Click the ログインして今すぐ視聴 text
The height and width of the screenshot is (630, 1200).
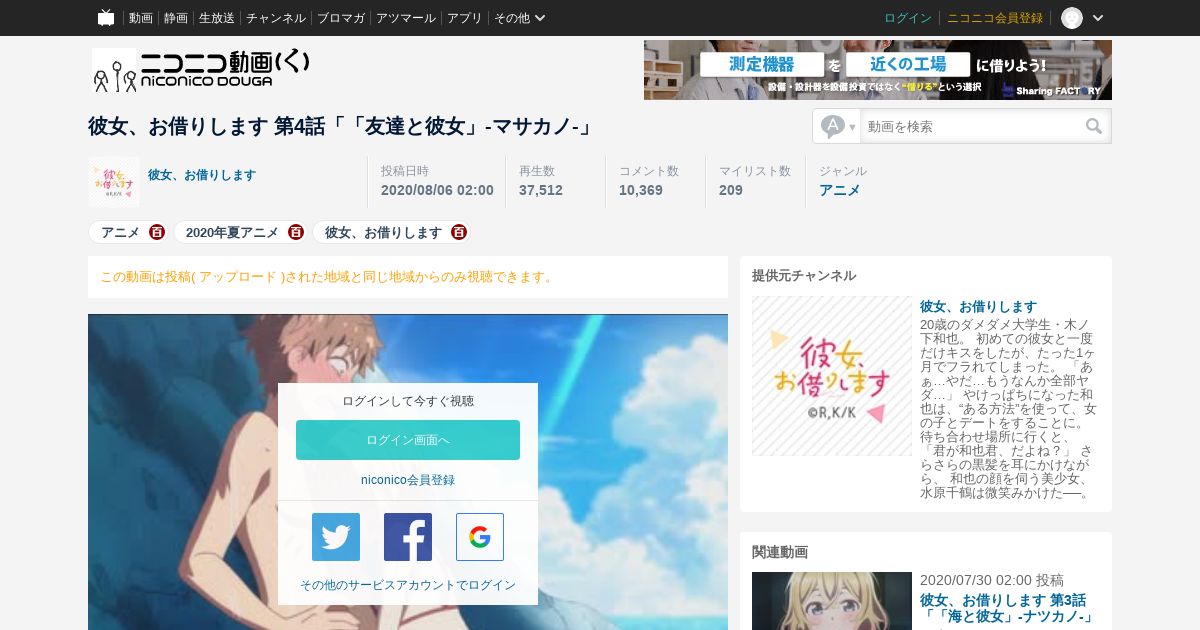[408, 401]
